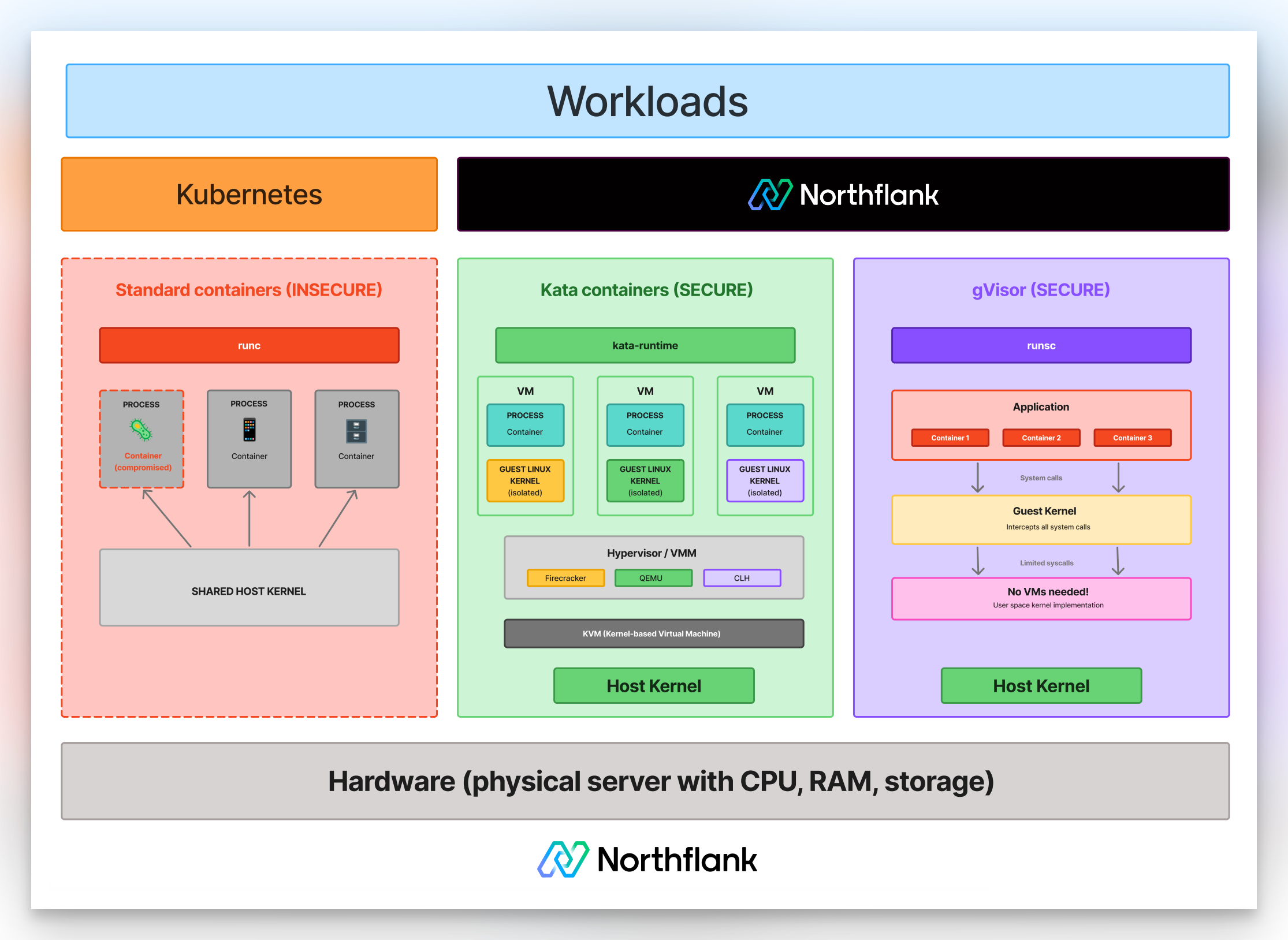
Task: Click the purple-outlined GUEST LINUX KERNEL box
Action: pos(765,481)
